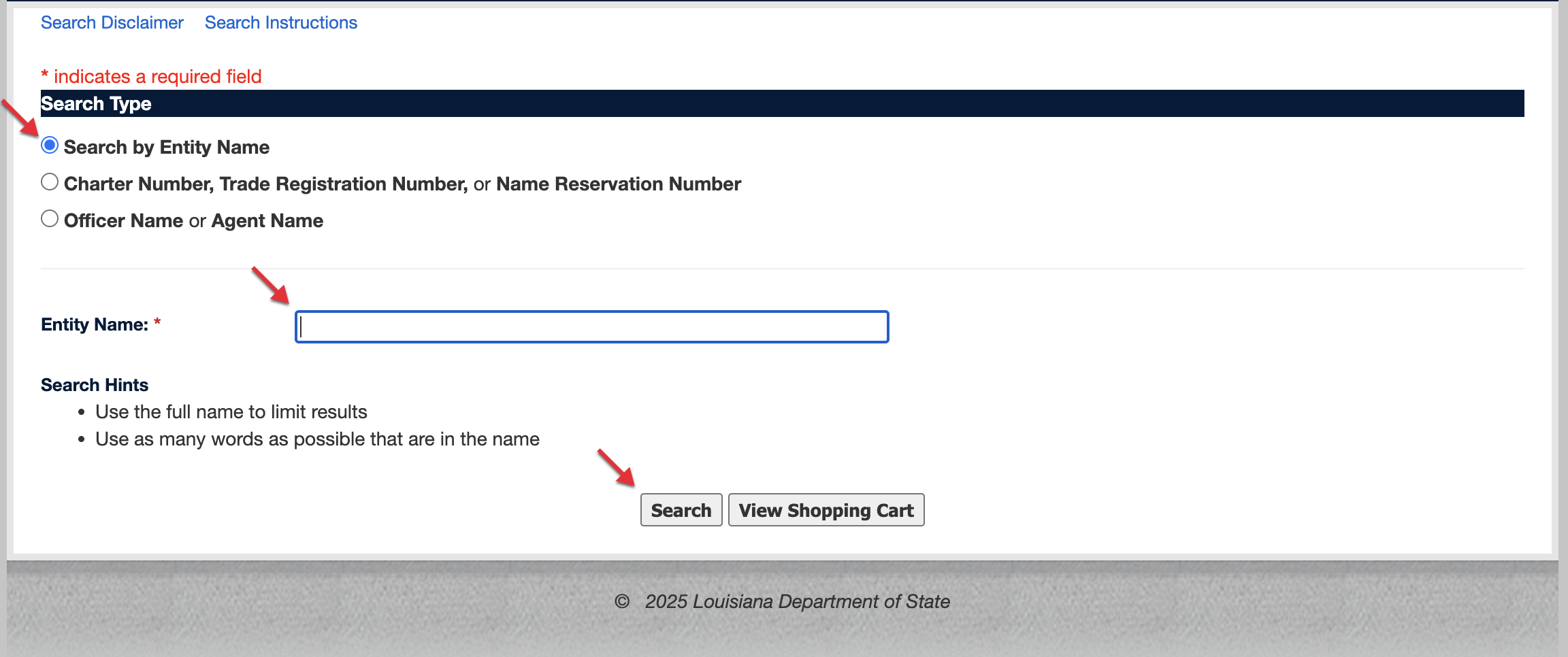Click inside the Entity Name text field
The height and width of the screenshot is (657, 1568).
click(x=591, y=327)
